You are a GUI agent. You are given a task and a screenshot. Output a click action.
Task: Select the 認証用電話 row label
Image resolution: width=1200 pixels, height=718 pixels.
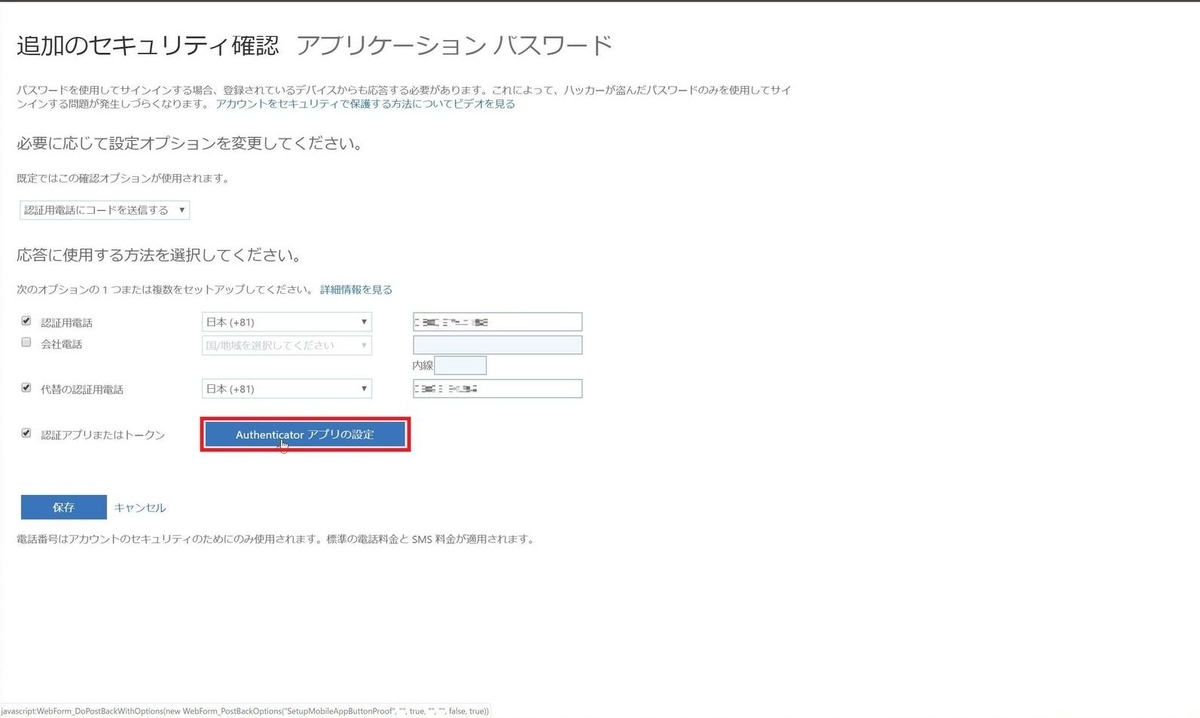pyautogui.click(x=65, y=321)
